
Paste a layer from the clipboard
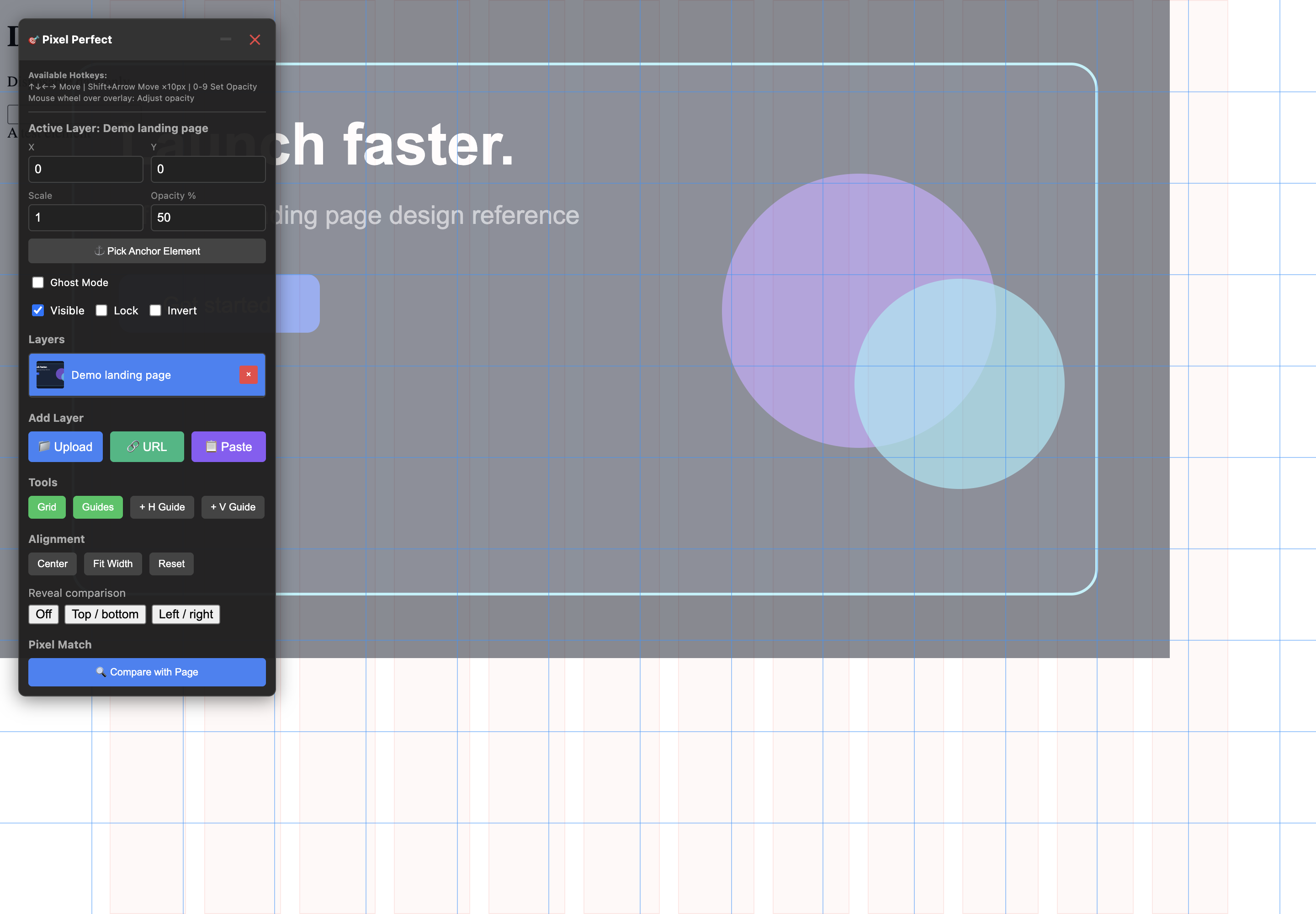point(228,446)
